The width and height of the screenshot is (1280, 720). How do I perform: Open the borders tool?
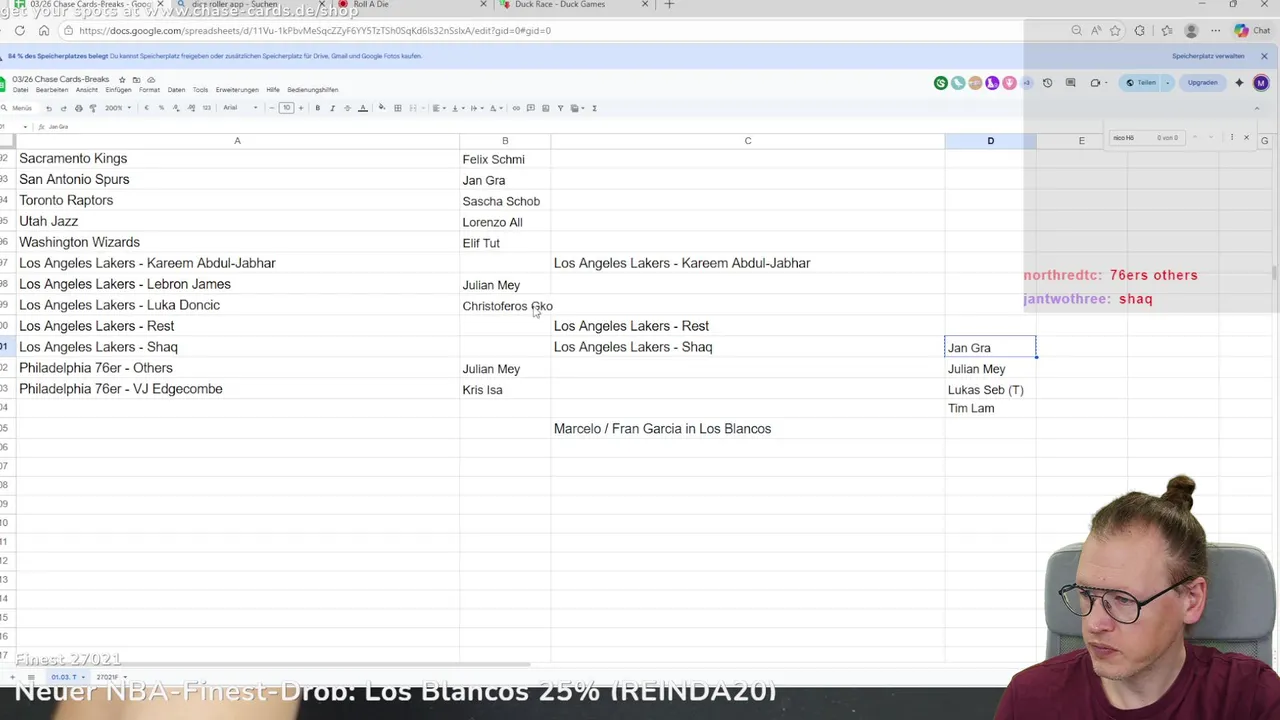tap(397, 108)
